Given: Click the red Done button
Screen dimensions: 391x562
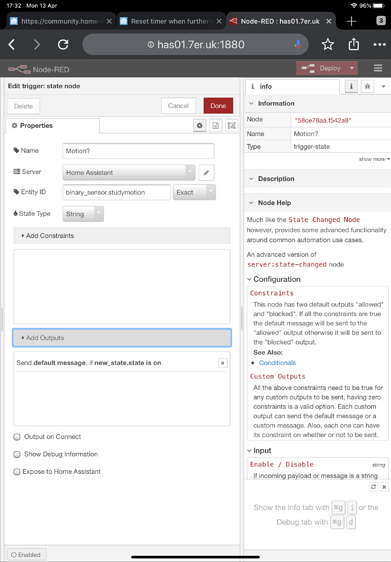Looking at the screenshot, I should click(218, 106).
